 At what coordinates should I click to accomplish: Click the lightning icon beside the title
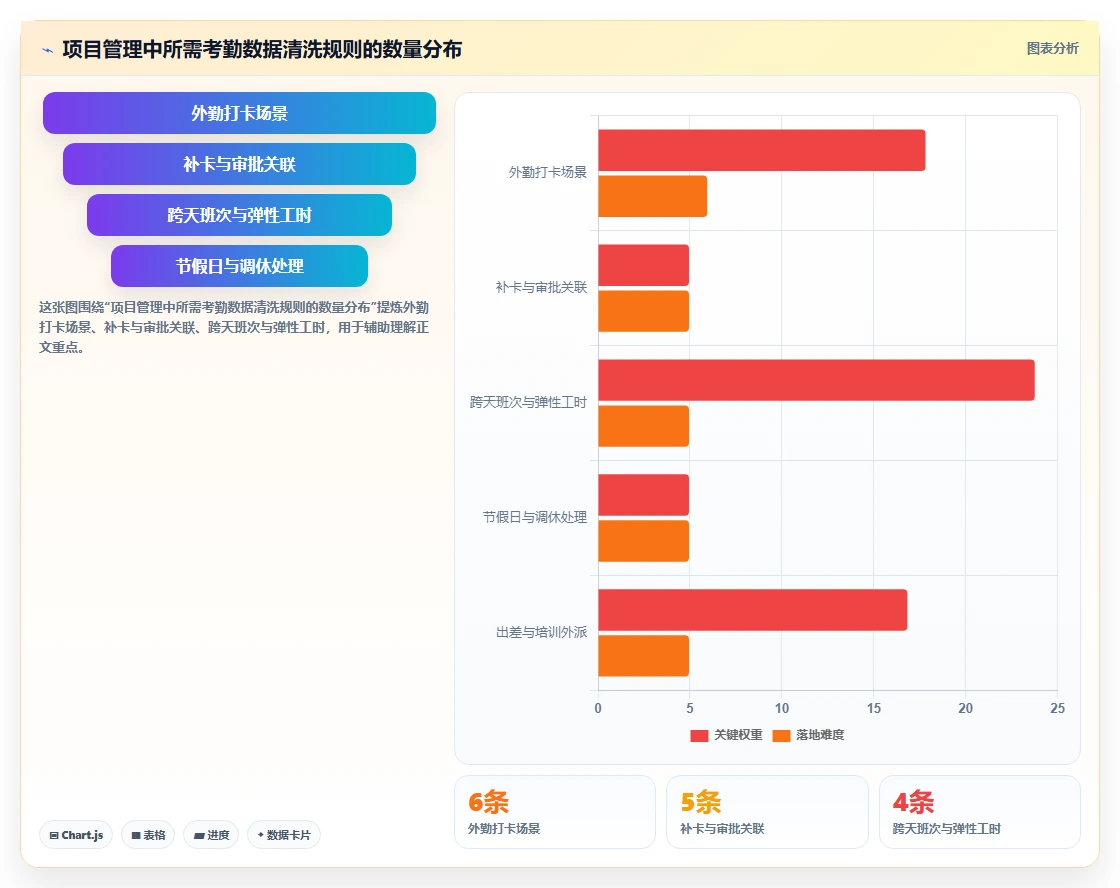tap(48, 50)
